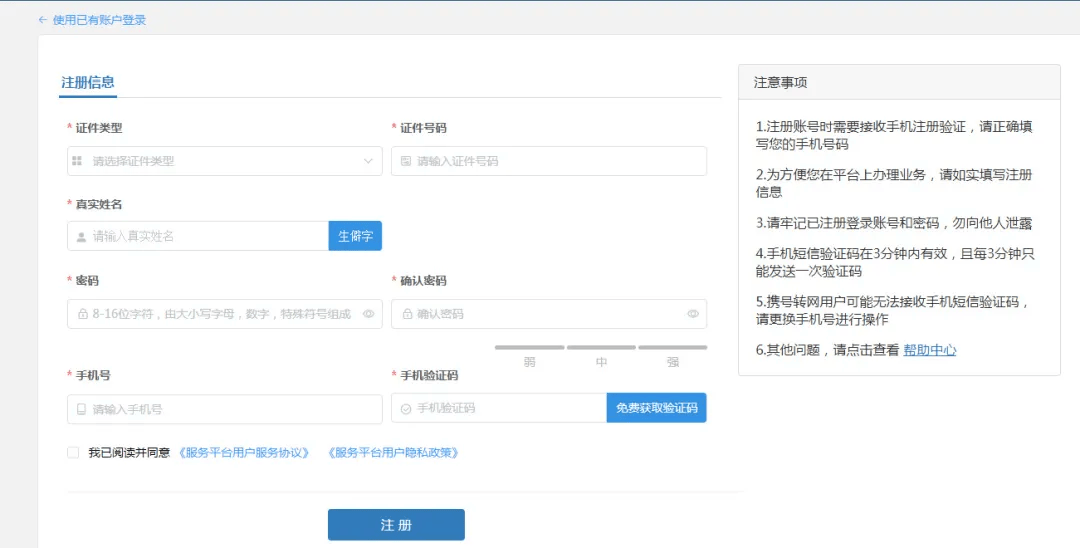Click the 请输入证件号码 input field
The width and height of the screenshot is (1080, 548).
pos(555,161)
